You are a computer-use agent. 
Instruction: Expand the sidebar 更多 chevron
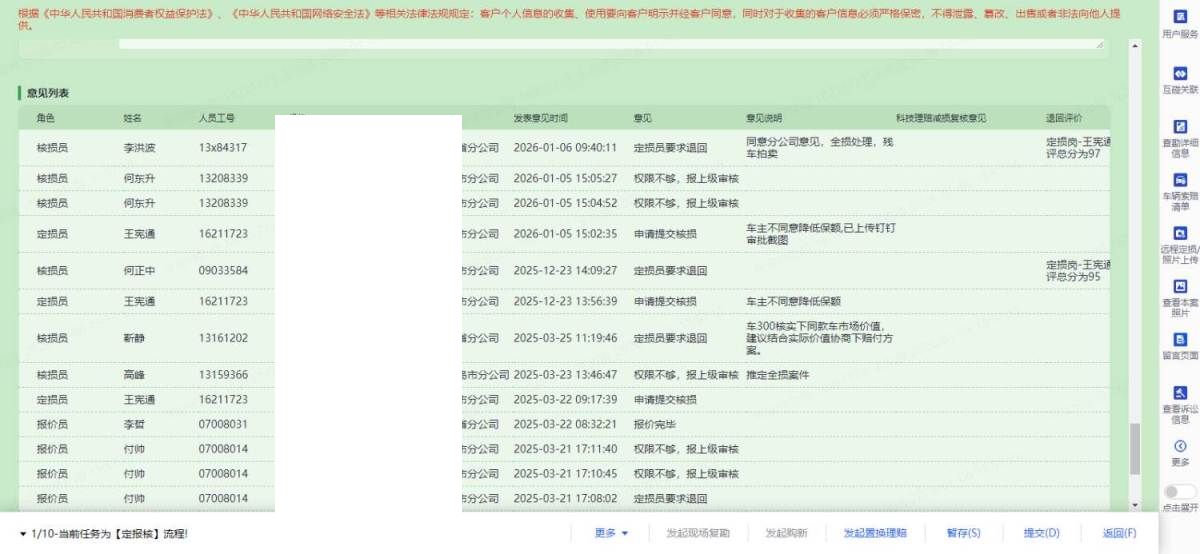[1180, 446]
